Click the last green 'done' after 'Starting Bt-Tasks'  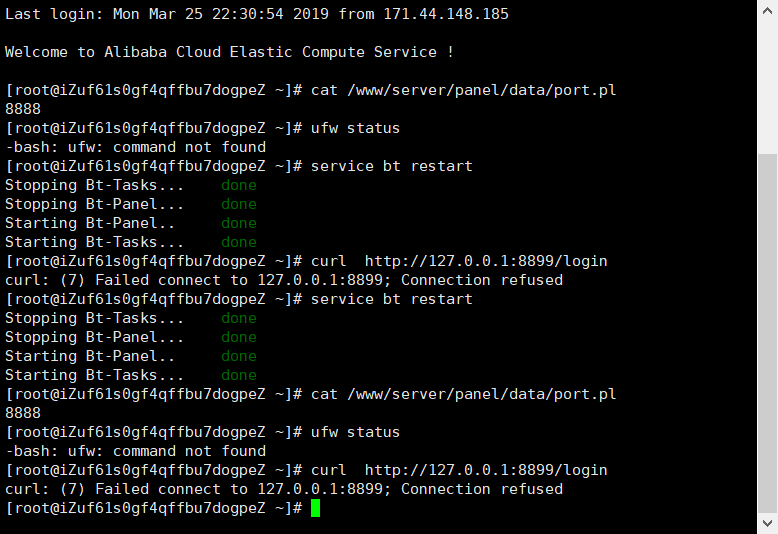click(x=239, y=375)
